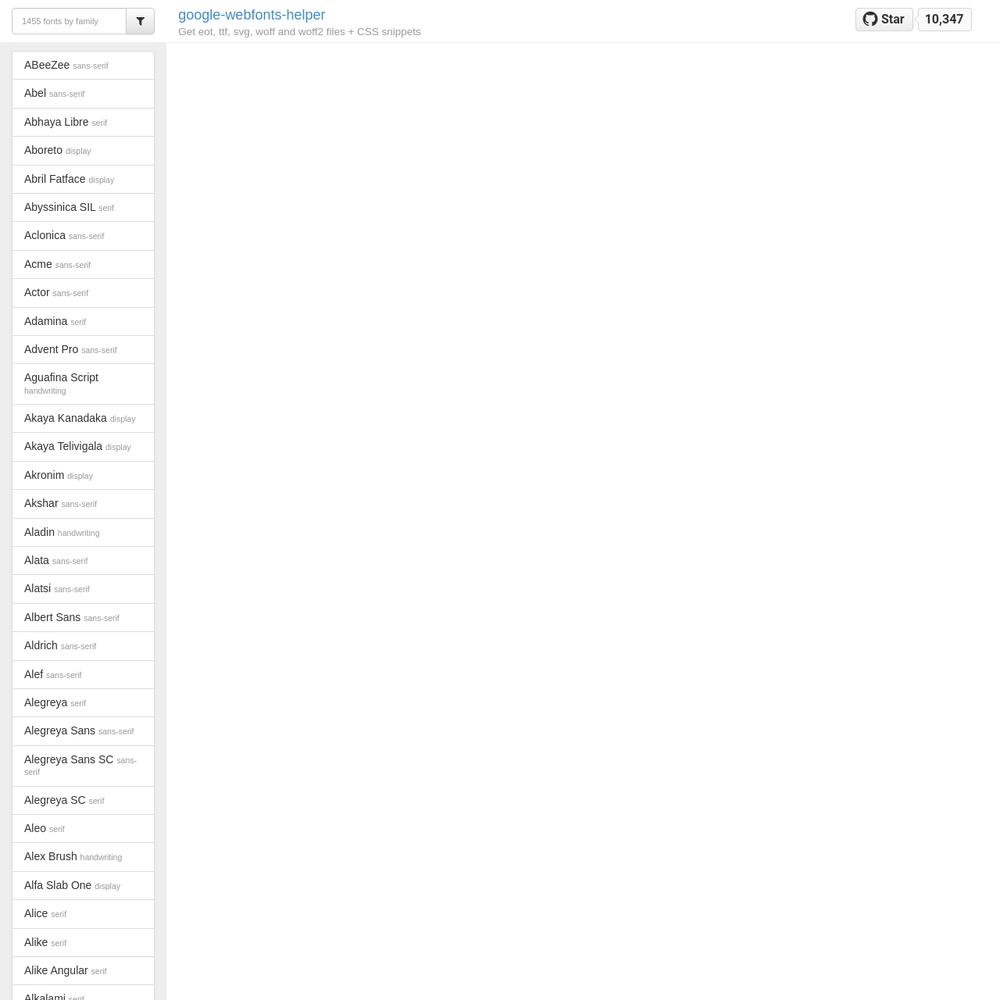Viewport: 1000px width, 1000px height.
Task: Pick Alegreya Sans SC from list
Action: tap(83, 766)
